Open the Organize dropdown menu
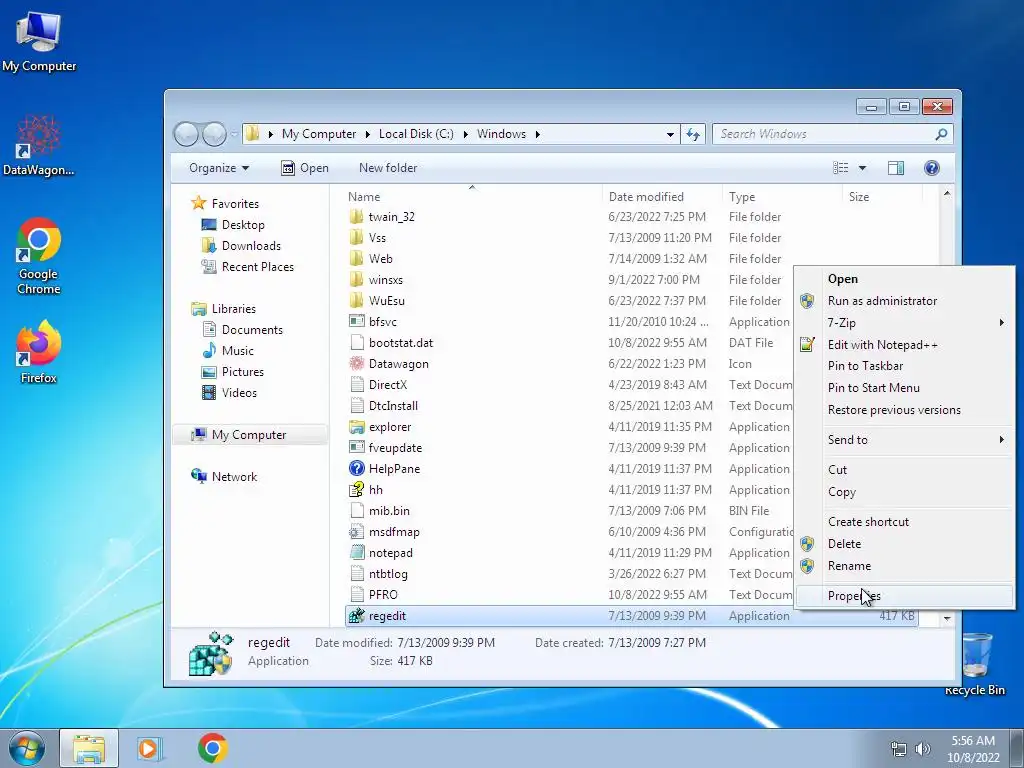This screenshot has height=768, width=1024. [219, 168]
